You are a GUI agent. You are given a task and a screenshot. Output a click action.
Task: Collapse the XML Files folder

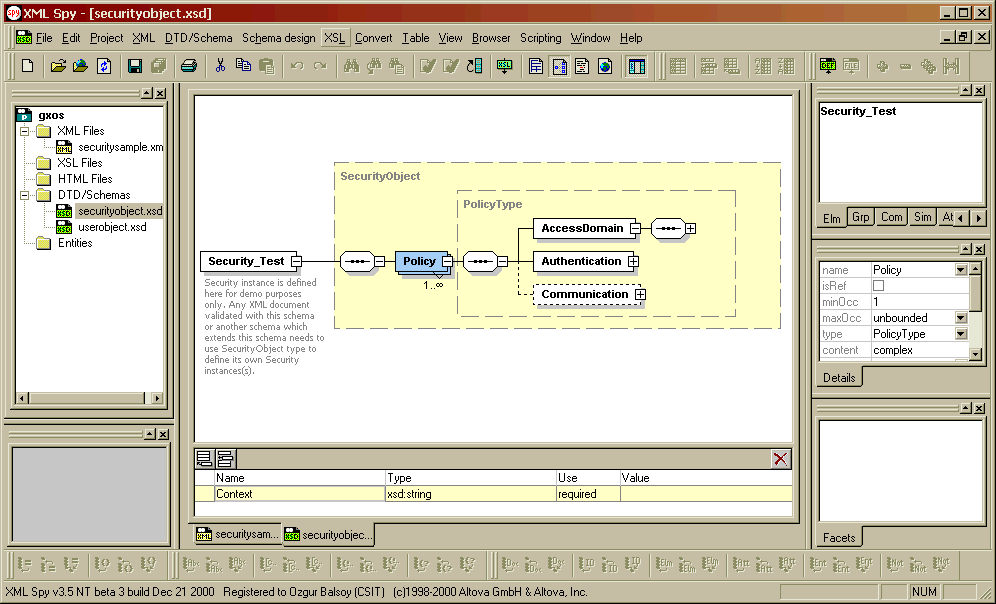pyautogui.click(x=25, y=131)
